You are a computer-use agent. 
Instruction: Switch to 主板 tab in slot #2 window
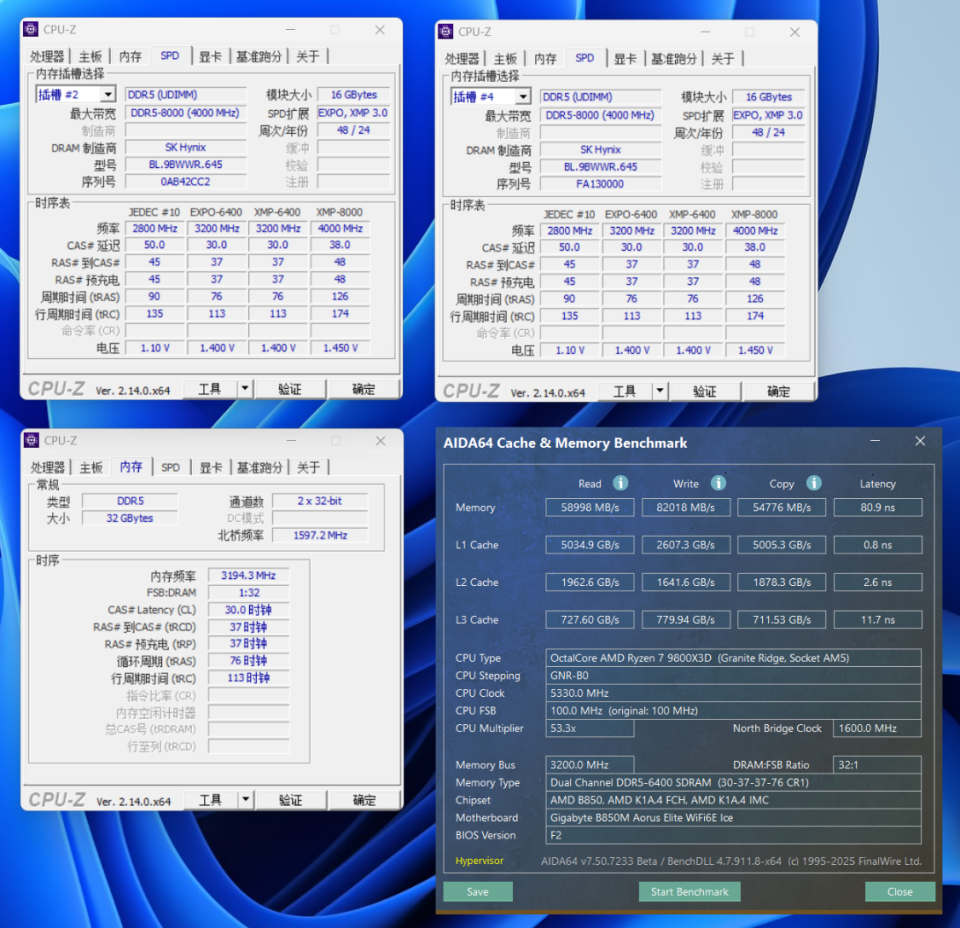click(x=91, y=56)
